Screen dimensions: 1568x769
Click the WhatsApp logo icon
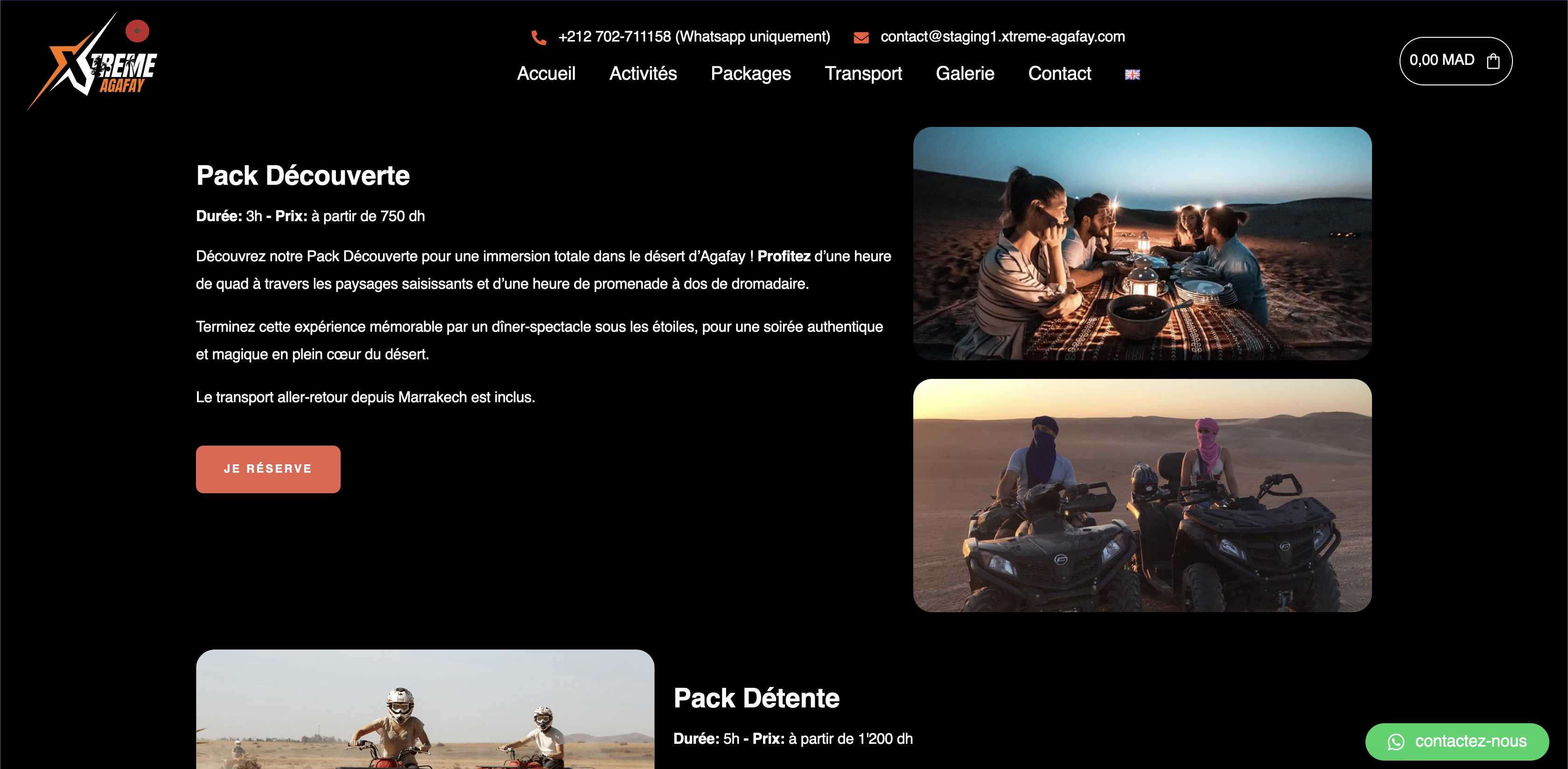1395,741
